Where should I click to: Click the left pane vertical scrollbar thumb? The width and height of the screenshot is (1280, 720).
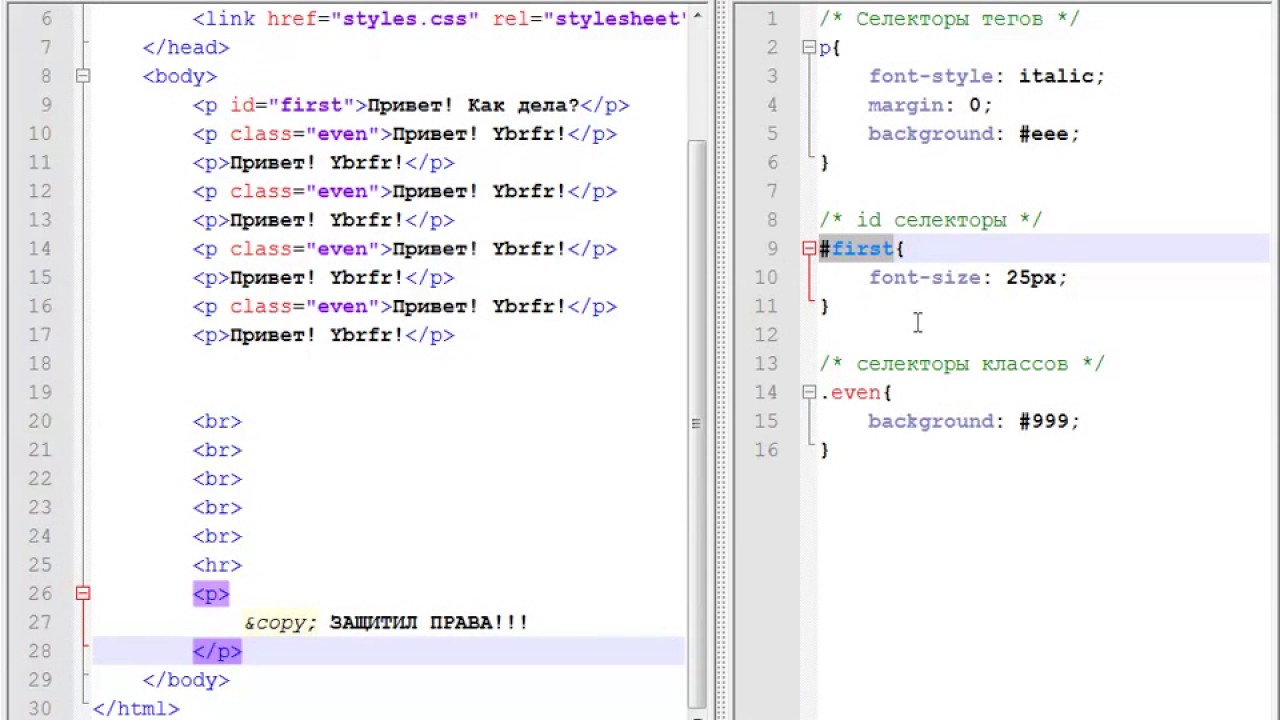697,420
